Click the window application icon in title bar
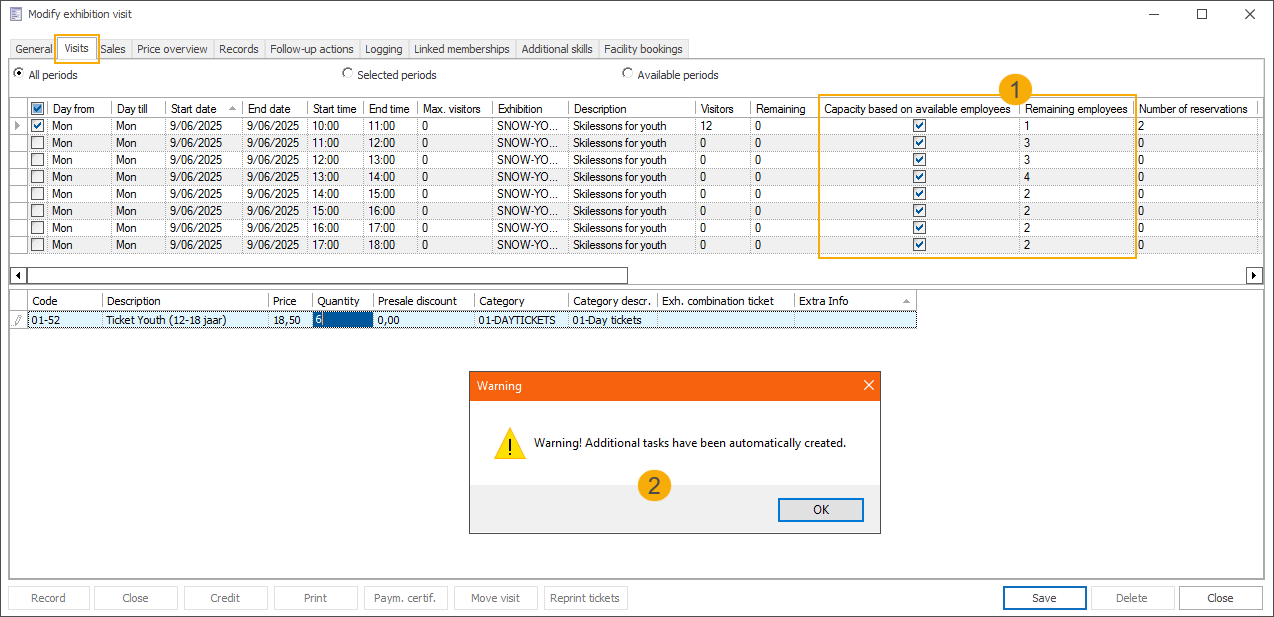 [x=15, y=14]
